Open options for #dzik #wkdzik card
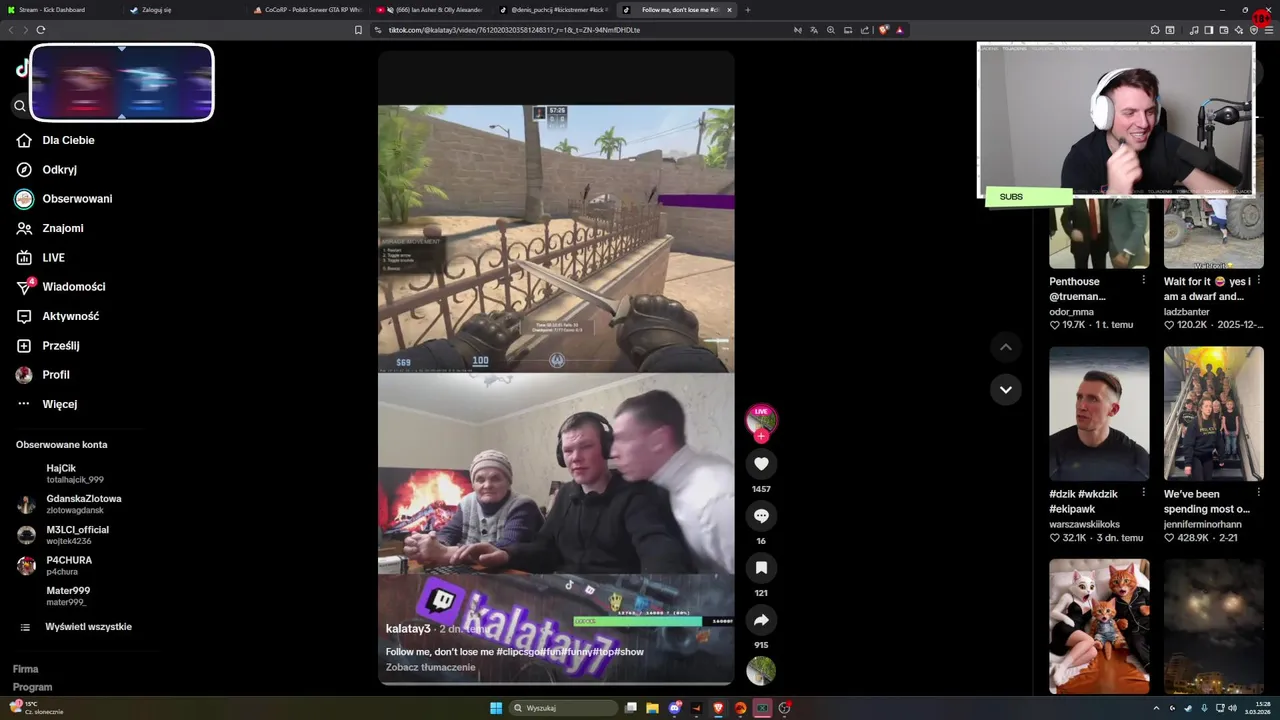This screenshot has width=1280, height=720. tap(1143, 493)
